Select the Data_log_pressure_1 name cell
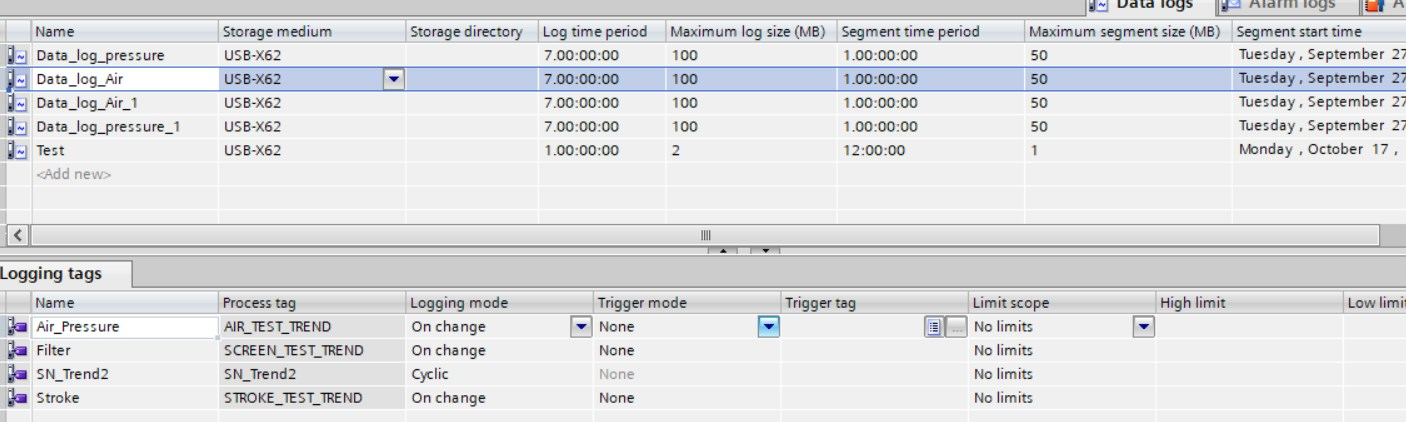The height and width of the screenshot is (422, 1406). pyautogui.click(x=124, y=126)
